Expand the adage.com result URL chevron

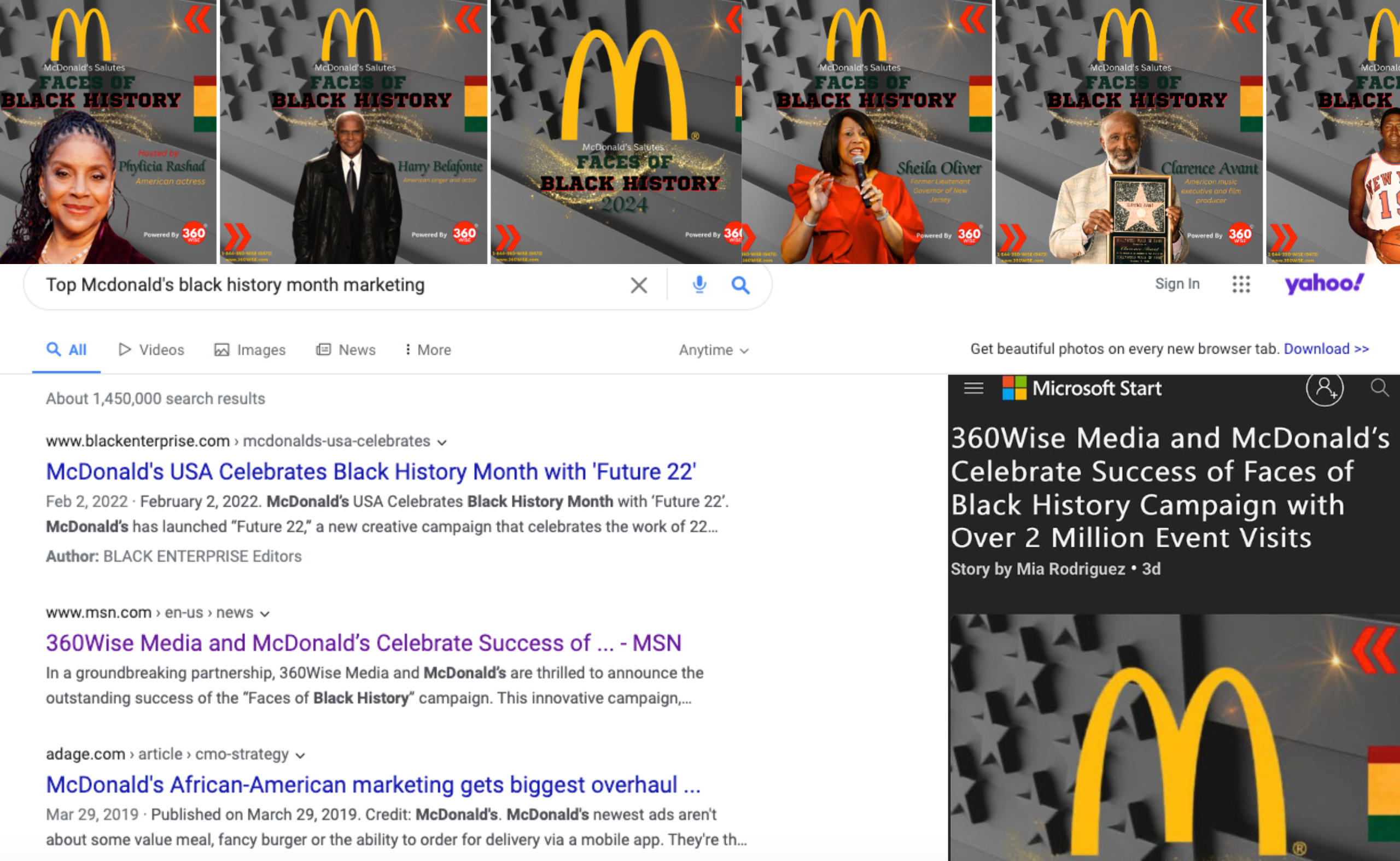(x=300, y=755)
